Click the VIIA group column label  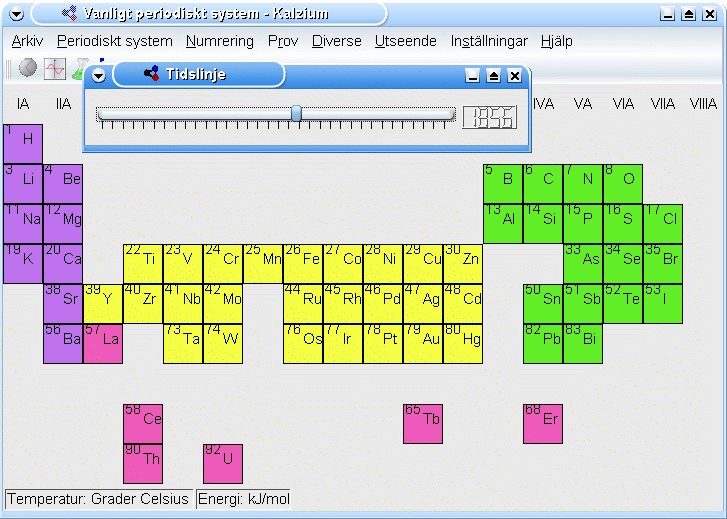663,103
